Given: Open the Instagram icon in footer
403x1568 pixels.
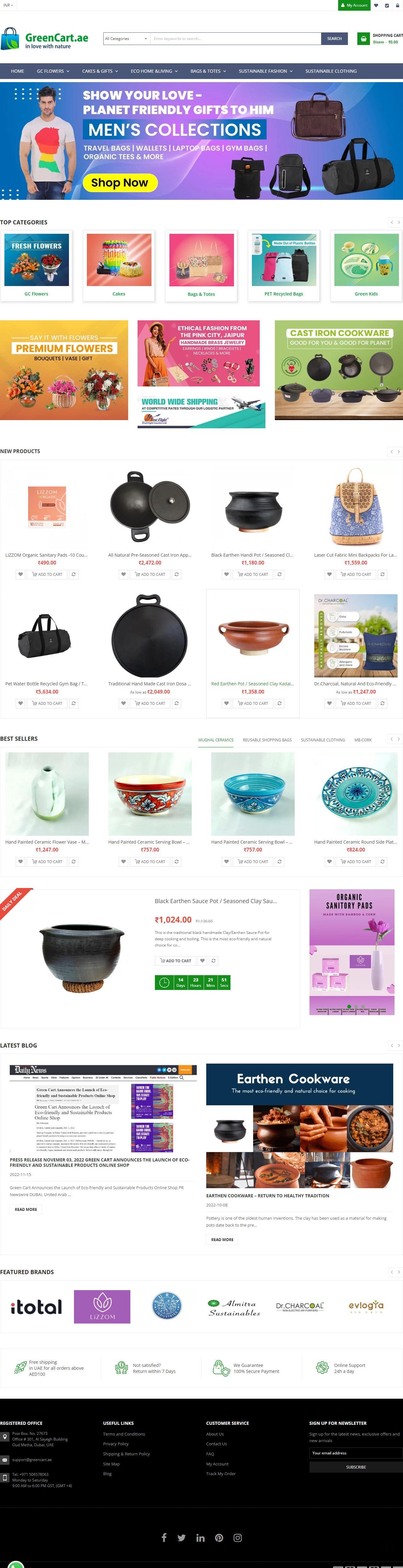Looking at the screenshot, I should 237,1537.
